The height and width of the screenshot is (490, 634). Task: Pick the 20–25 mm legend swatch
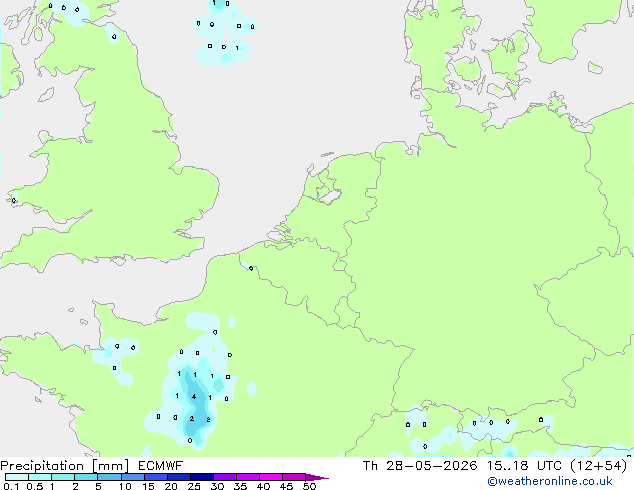pyautogui.click(x=179, y=477)
